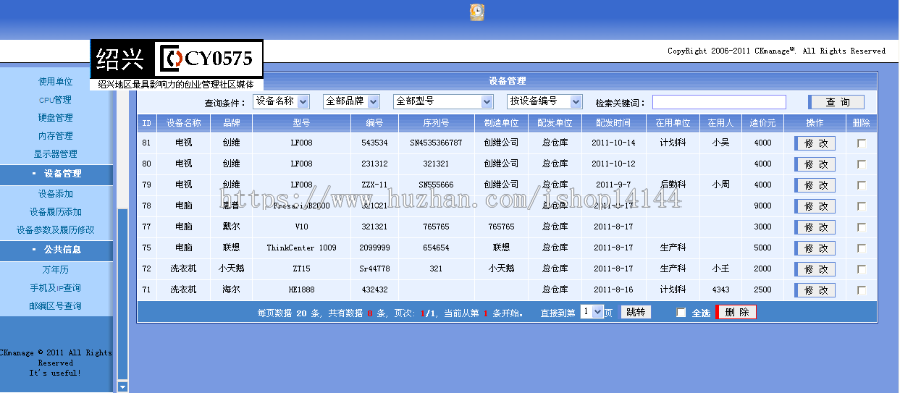Click serial number SN4535366787
900x393 pixels.
[x=436, y=143]
